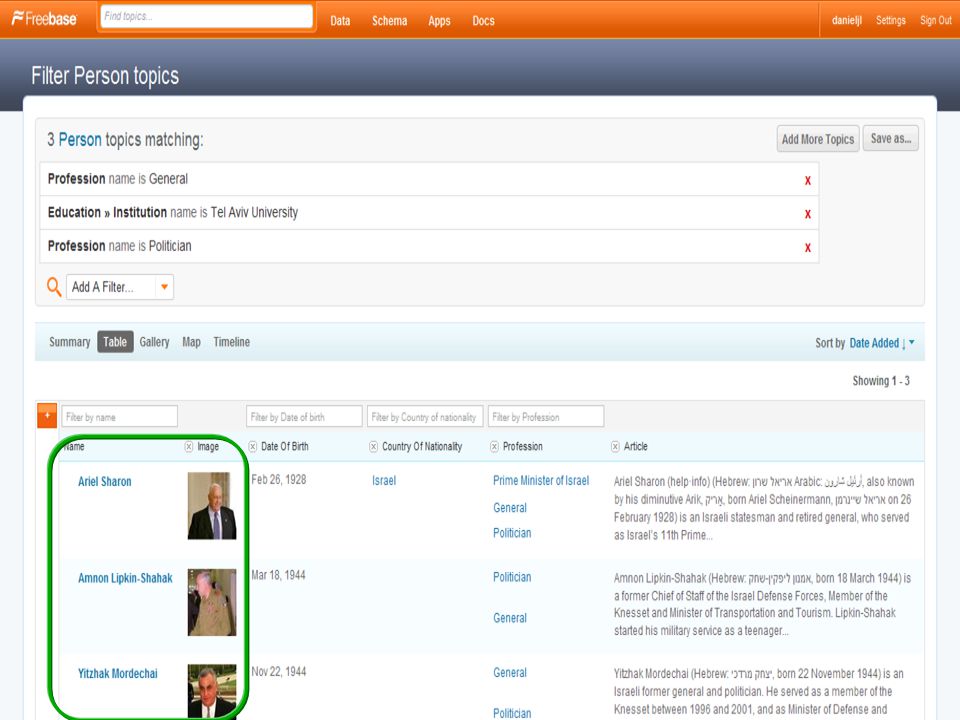Open the Add A Filter dropdown

[120, 287]
